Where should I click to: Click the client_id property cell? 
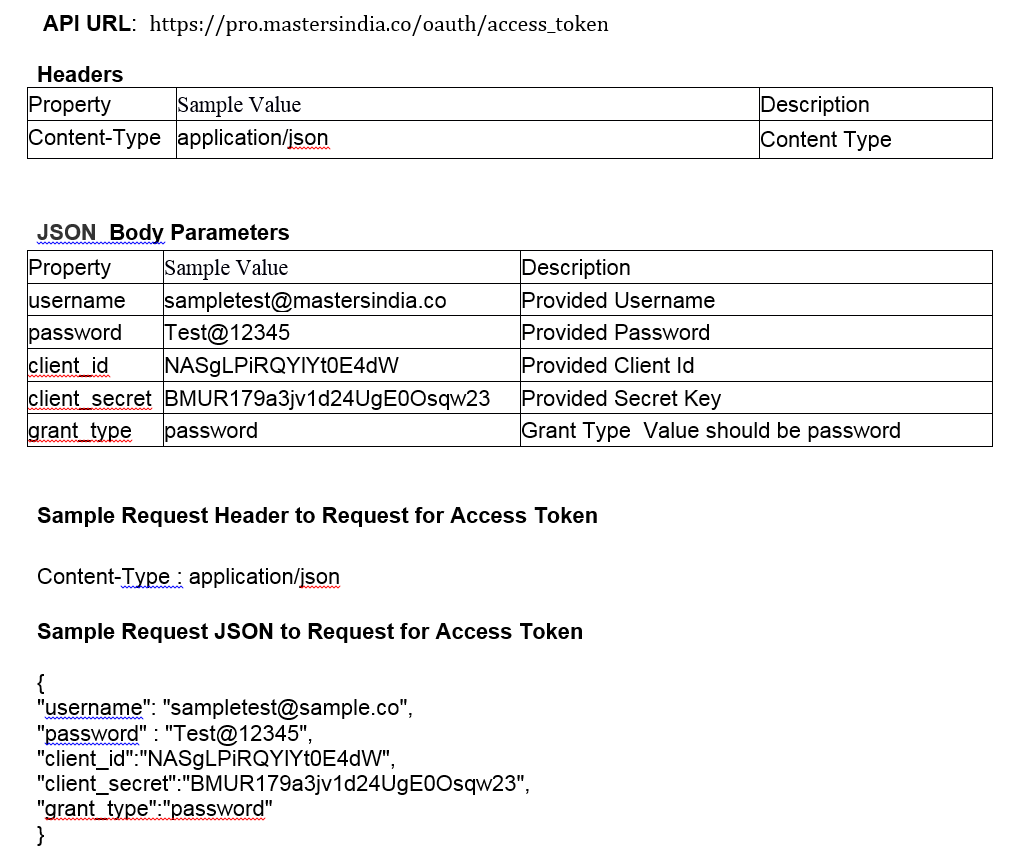coord(69,365)
